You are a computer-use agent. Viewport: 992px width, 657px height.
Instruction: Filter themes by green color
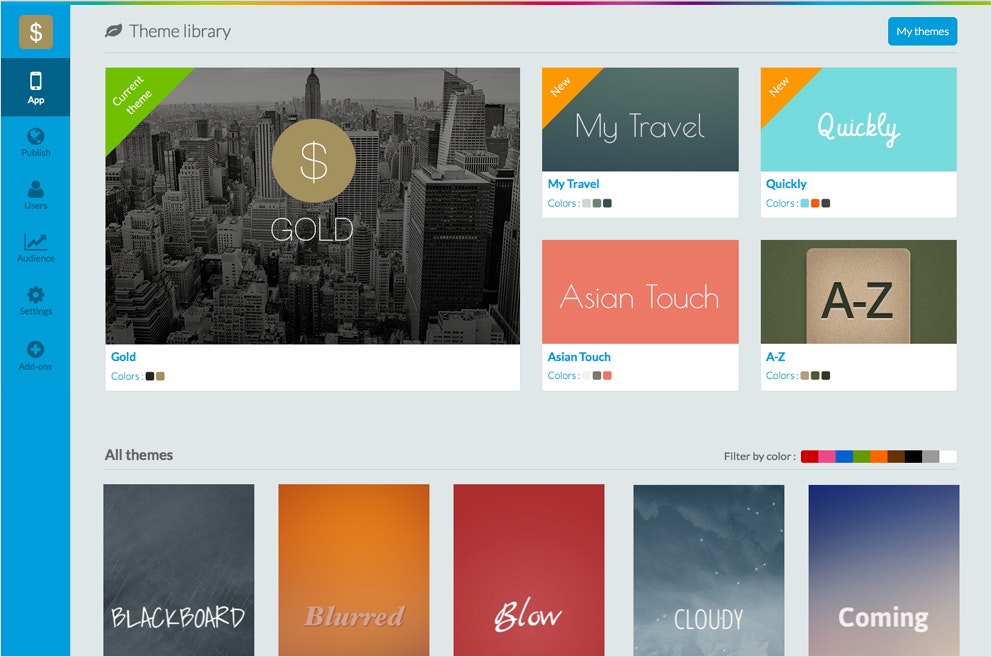(x=861, y=456)
